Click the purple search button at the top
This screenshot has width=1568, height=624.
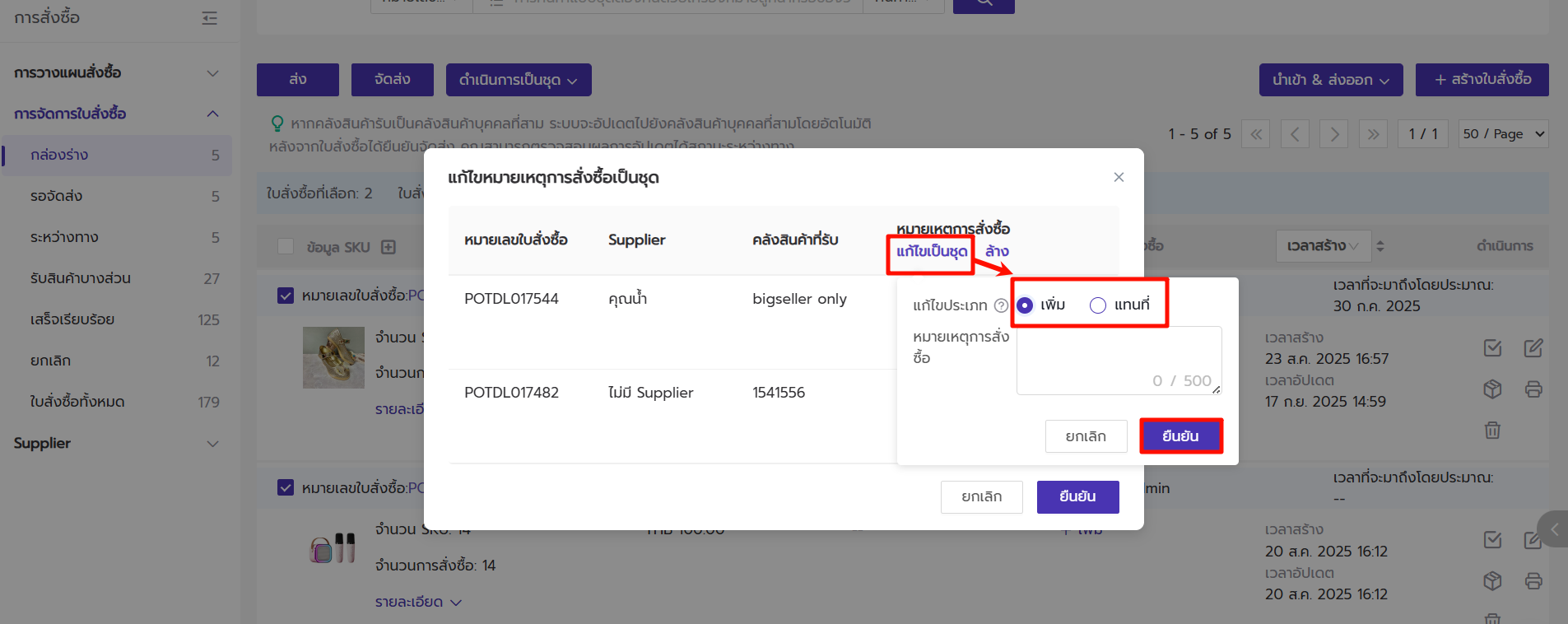[x=984, y=5]
